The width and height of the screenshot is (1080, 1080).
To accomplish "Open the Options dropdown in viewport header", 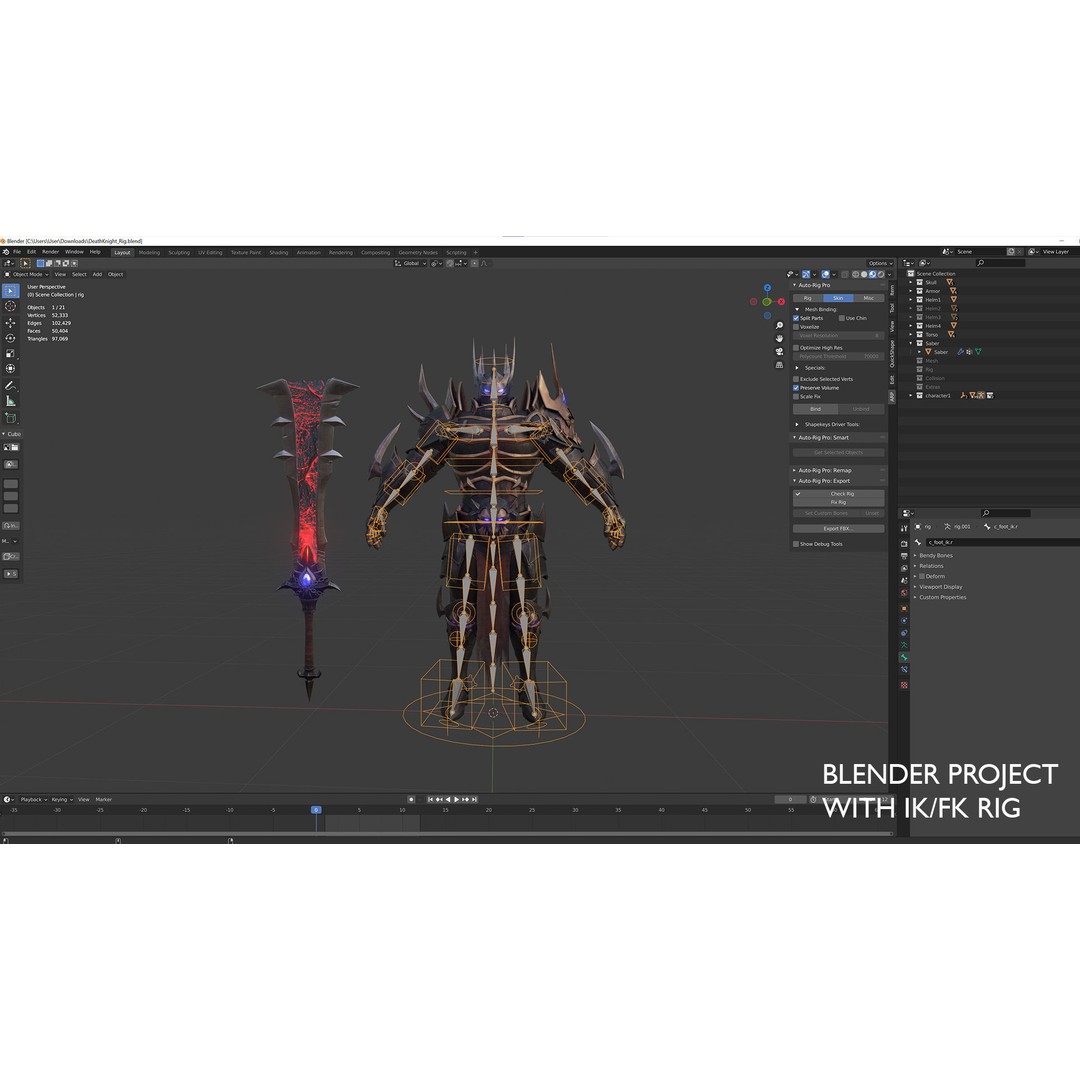I will [x=880, y=263].
